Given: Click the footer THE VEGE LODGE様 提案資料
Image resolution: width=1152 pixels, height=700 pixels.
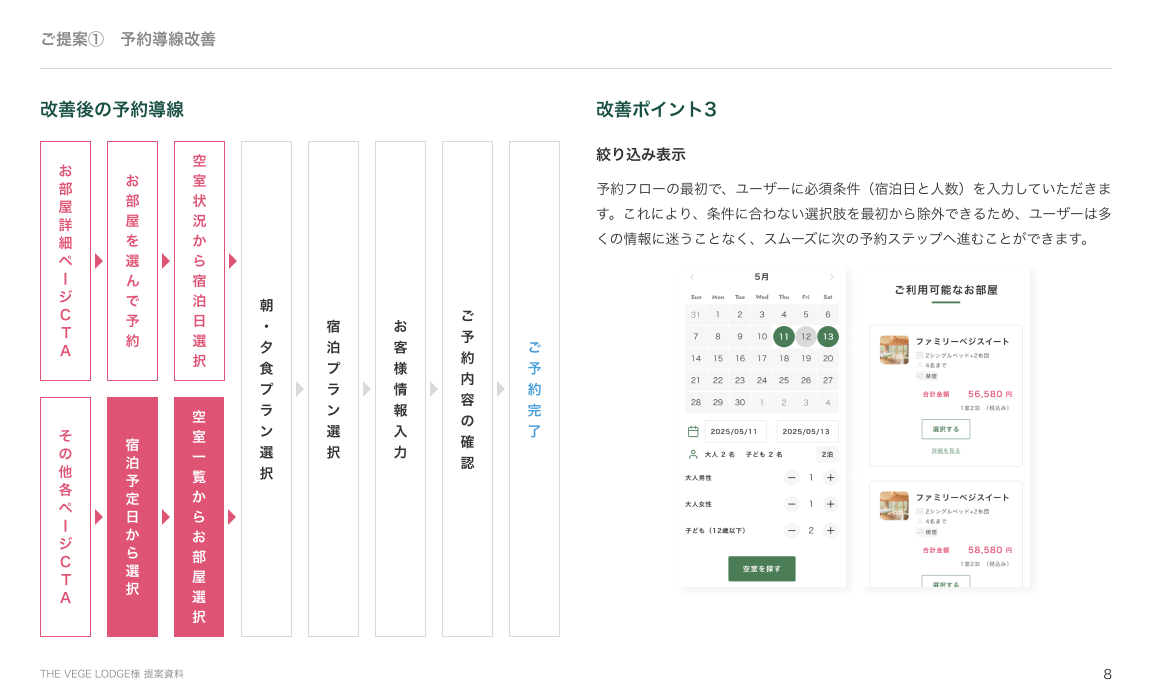Looking at the screenshot, I should click(x=112, y=674).
